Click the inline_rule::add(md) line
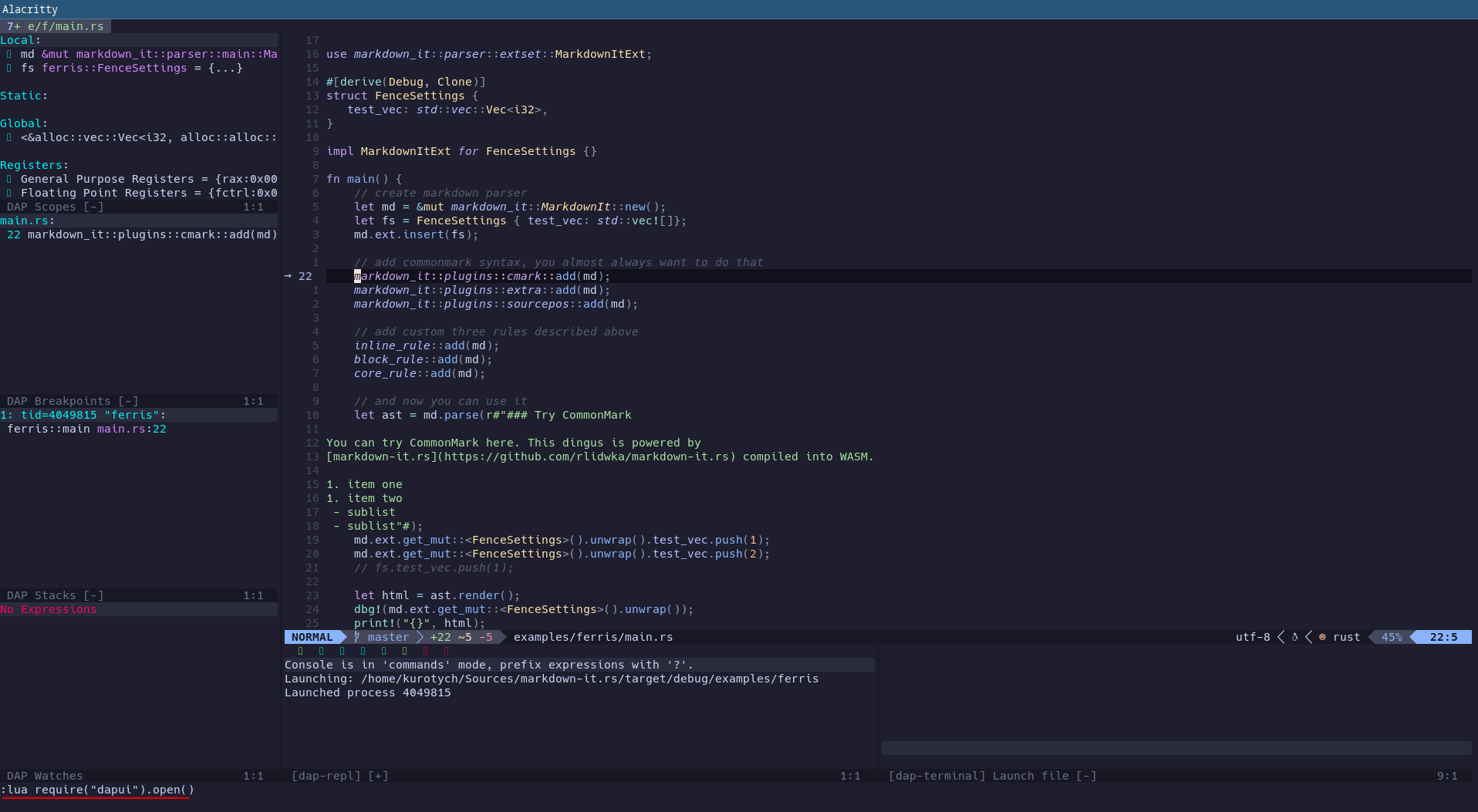This screenshot has width=1478, height=812. 427,345
